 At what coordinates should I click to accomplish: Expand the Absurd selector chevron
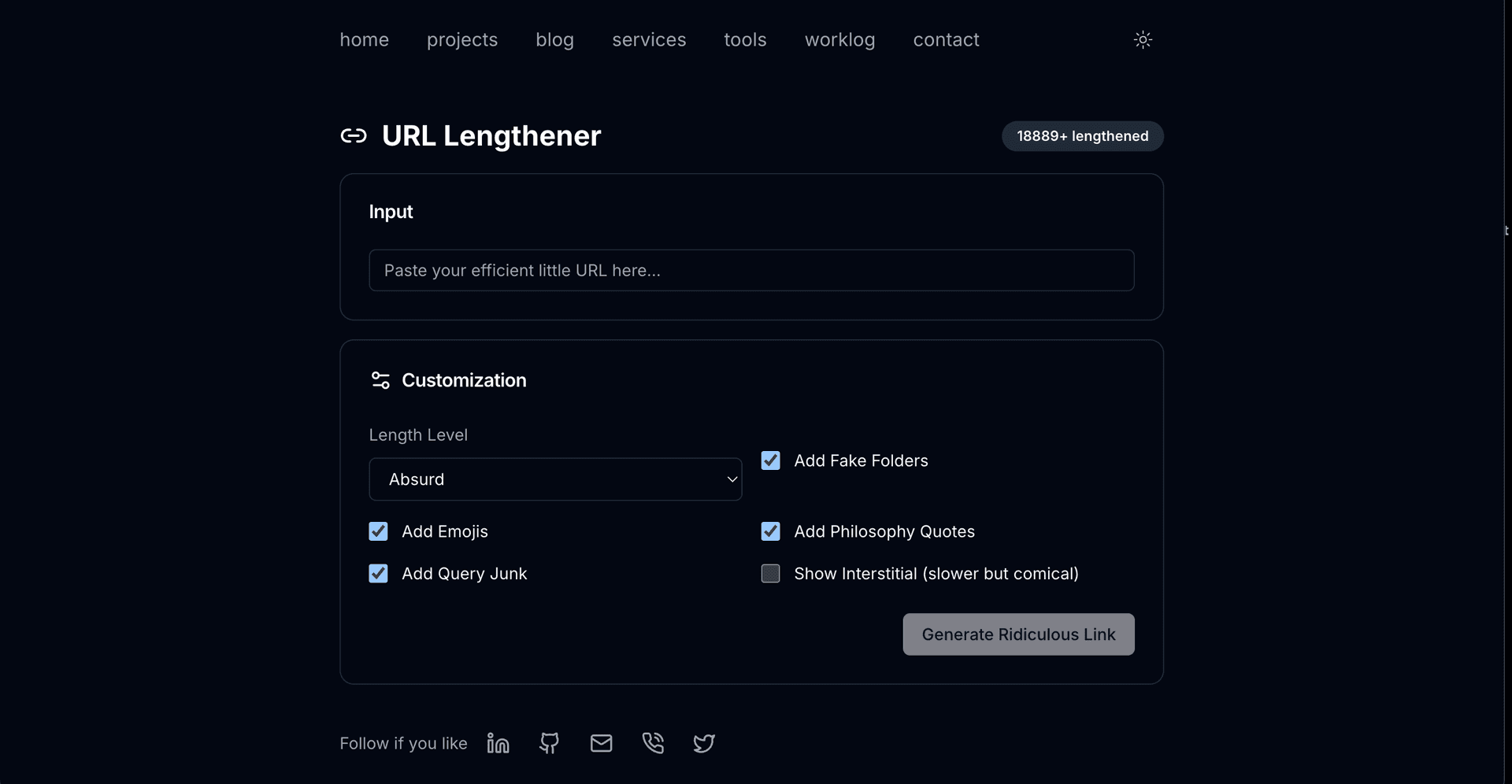[732, 479]
